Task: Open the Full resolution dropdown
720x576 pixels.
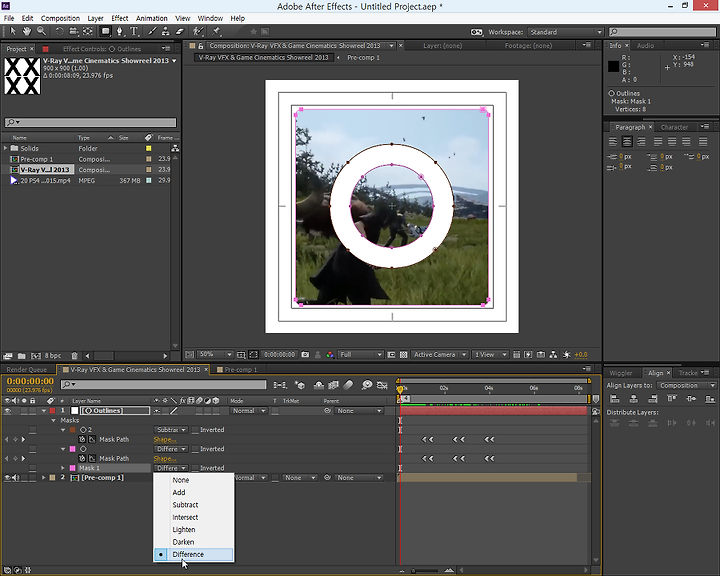Action: (361, 355)
